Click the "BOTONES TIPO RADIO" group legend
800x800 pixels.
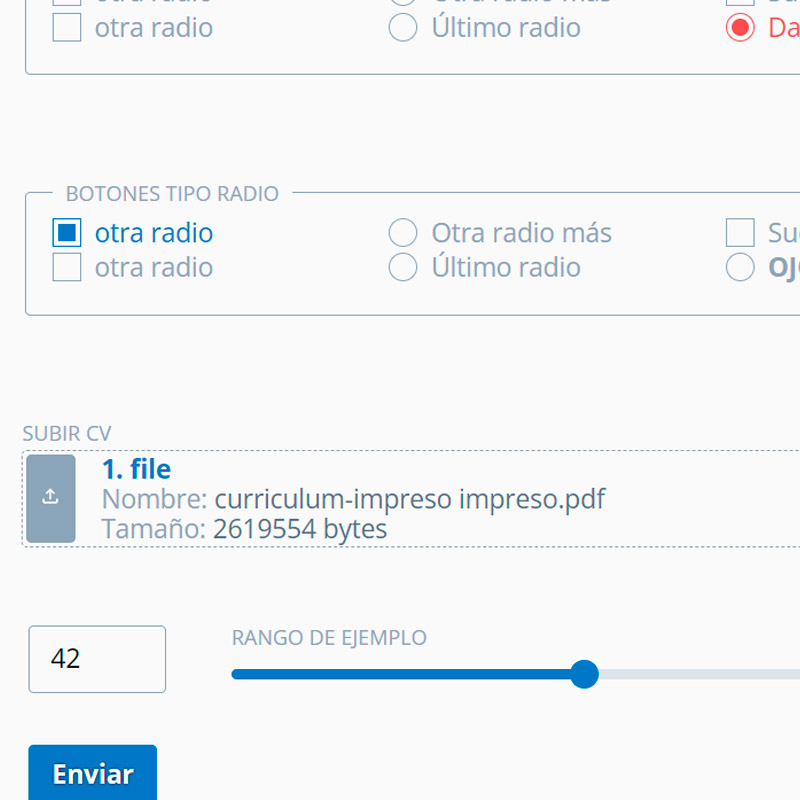pos(172,194)
